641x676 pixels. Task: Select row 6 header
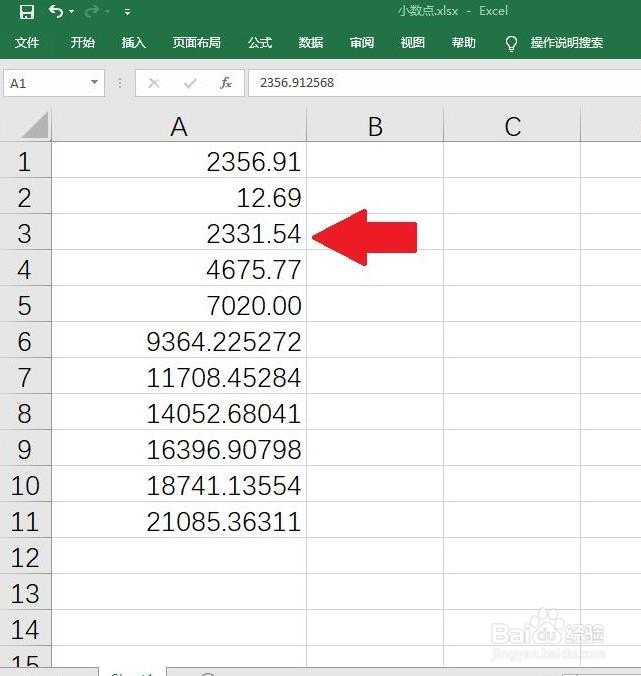pyautogui.click(x=25, y=341)
